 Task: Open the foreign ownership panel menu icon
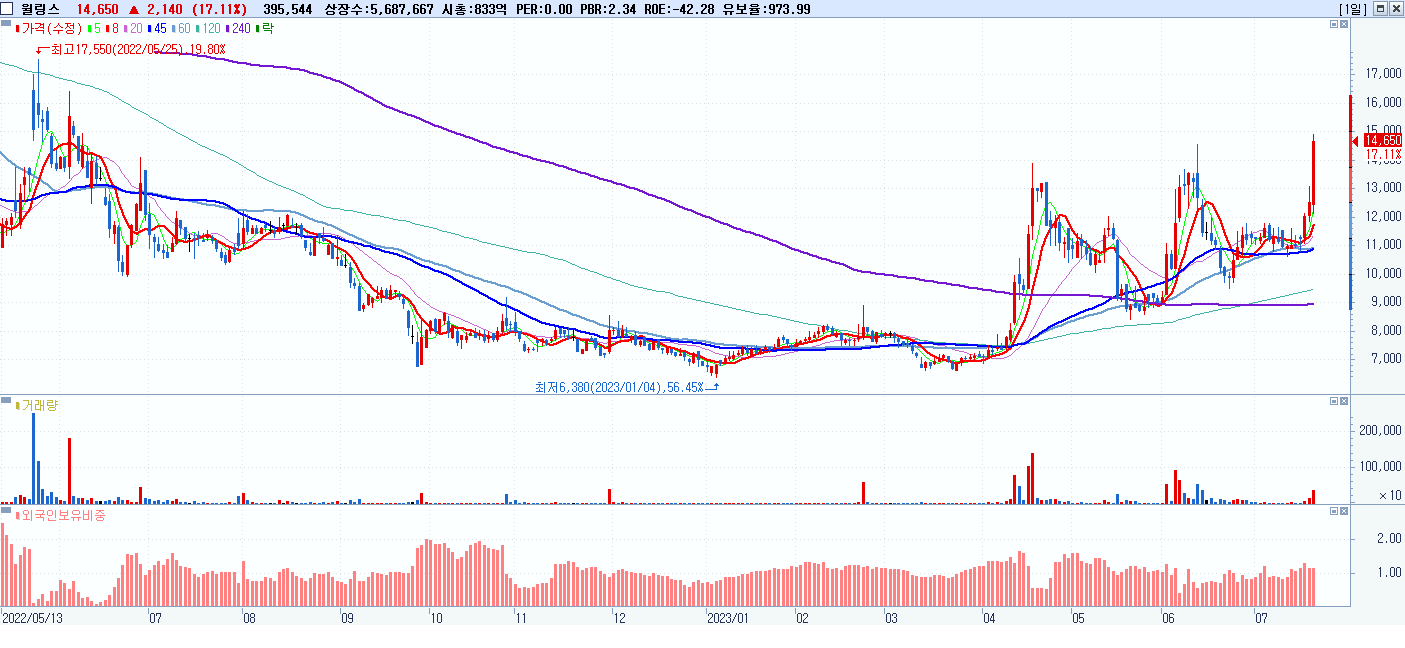coord(6,510)
